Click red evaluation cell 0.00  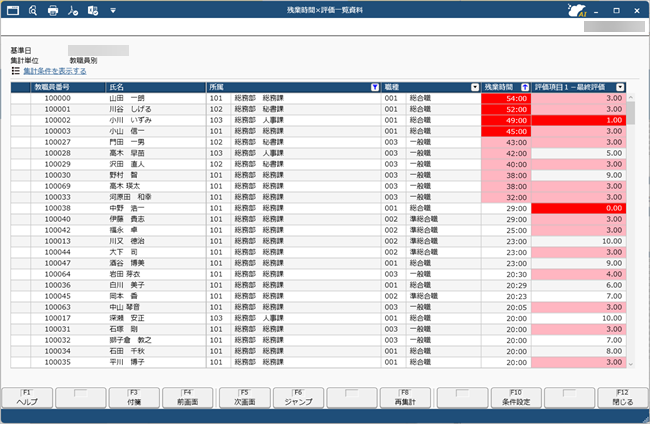pos(579,208)
